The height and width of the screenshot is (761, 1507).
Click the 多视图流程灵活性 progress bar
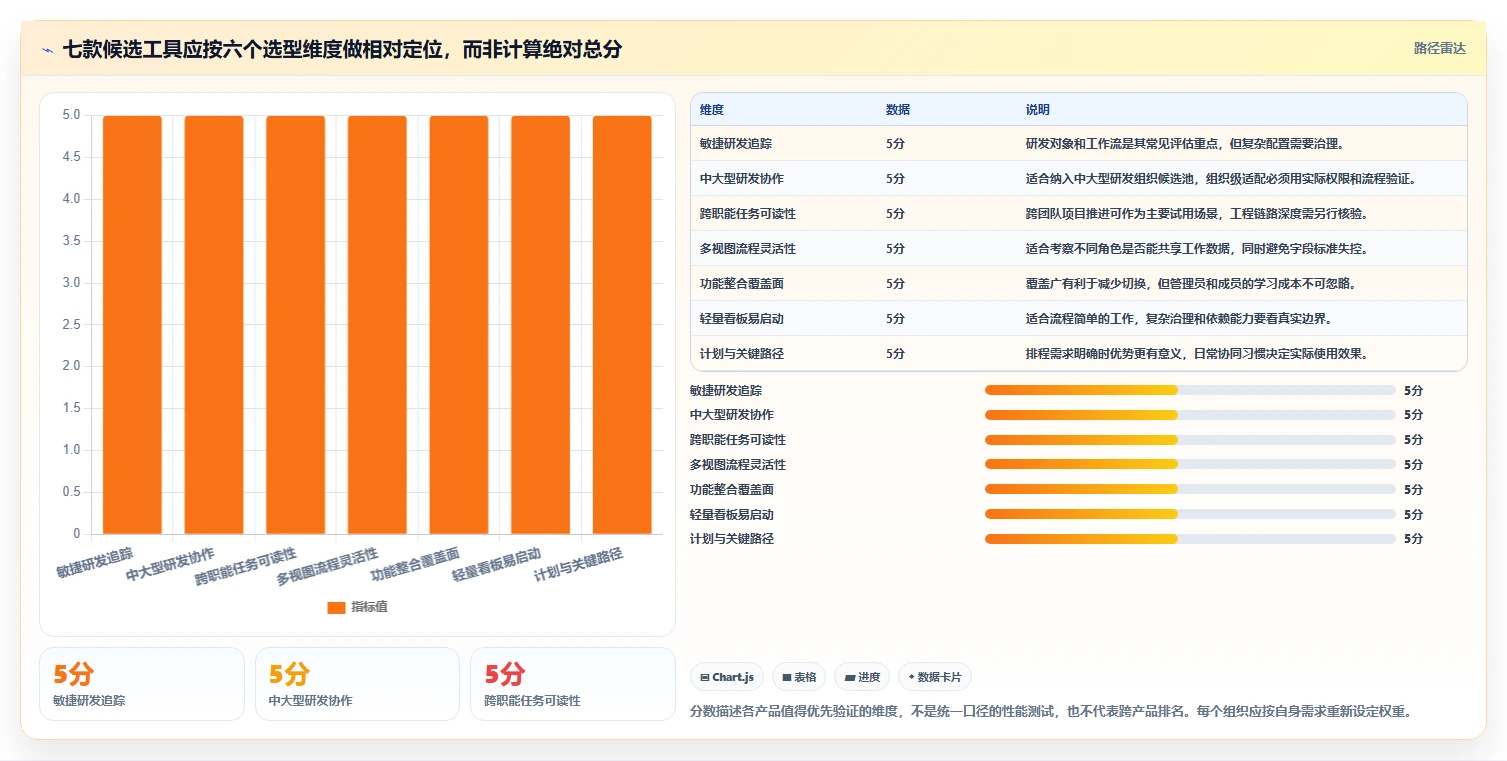[1190, 464]
